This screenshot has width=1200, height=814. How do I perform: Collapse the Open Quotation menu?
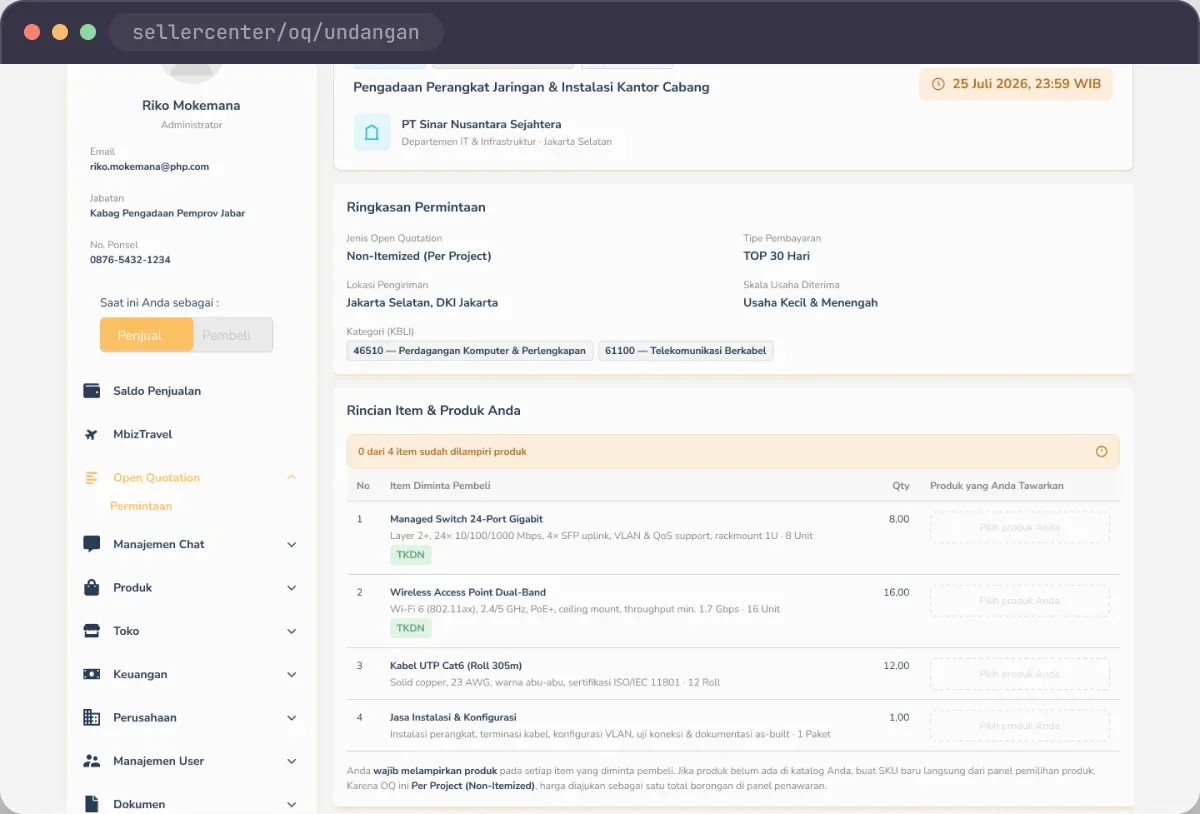pyautogui.click(x=292, y=478)
